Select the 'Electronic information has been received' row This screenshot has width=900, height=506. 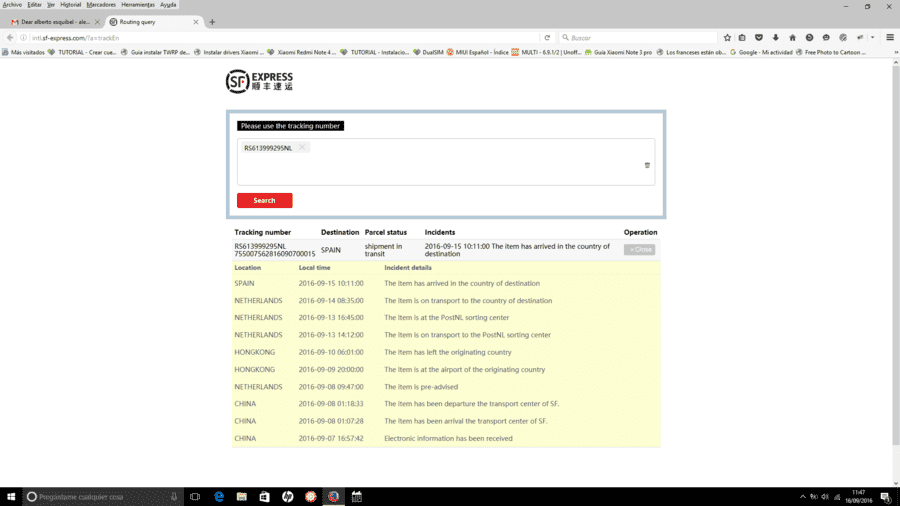point(446,438)
